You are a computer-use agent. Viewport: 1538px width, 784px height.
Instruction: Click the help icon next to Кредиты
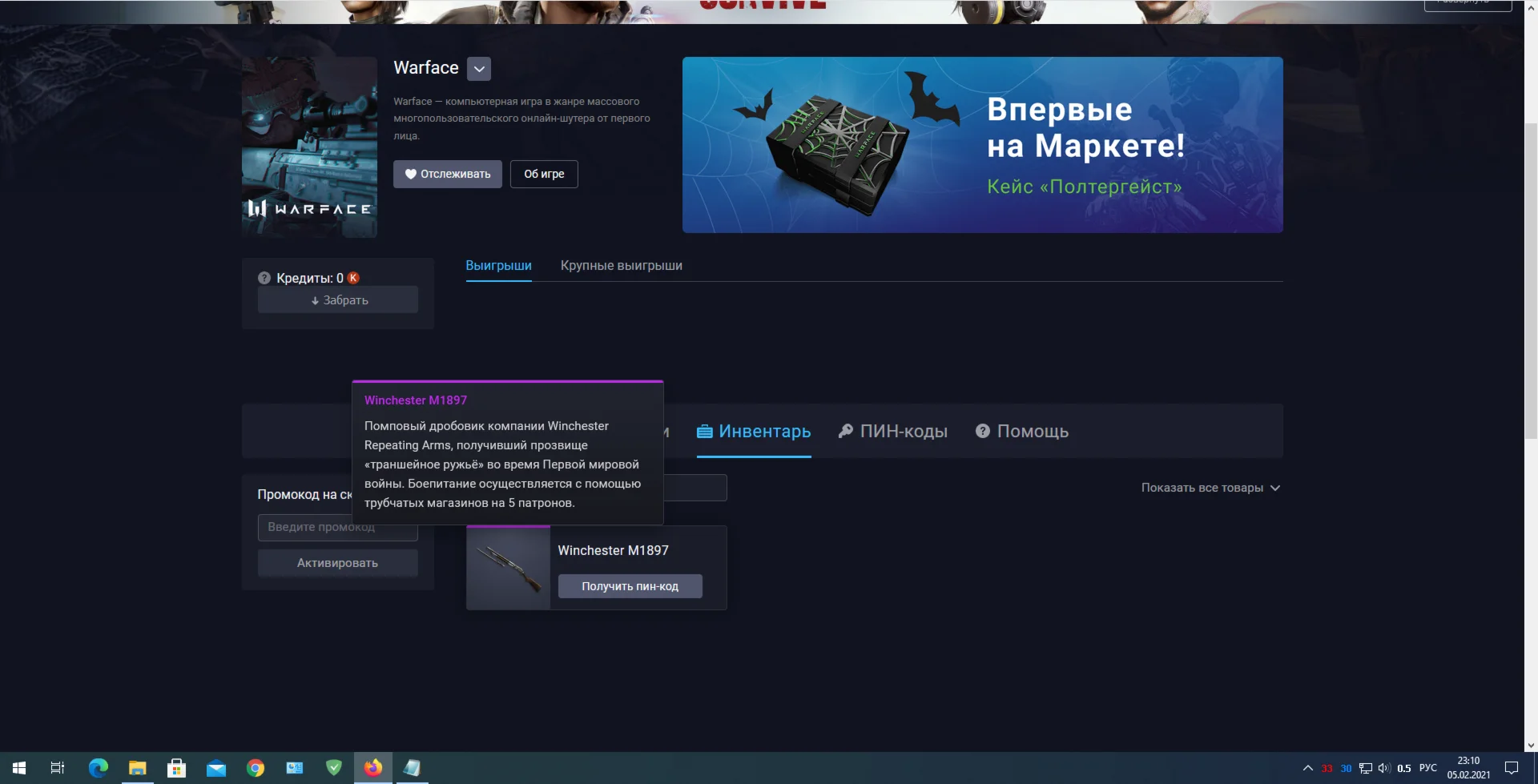tap(264, 278)
